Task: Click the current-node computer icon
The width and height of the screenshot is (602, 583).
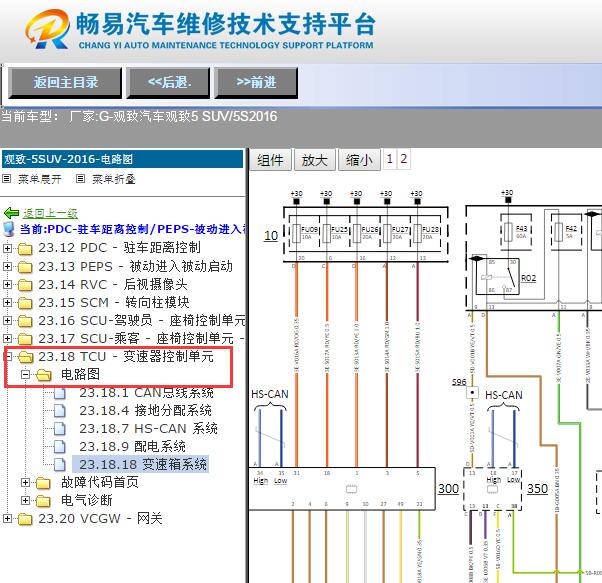Action: [9, 229]
